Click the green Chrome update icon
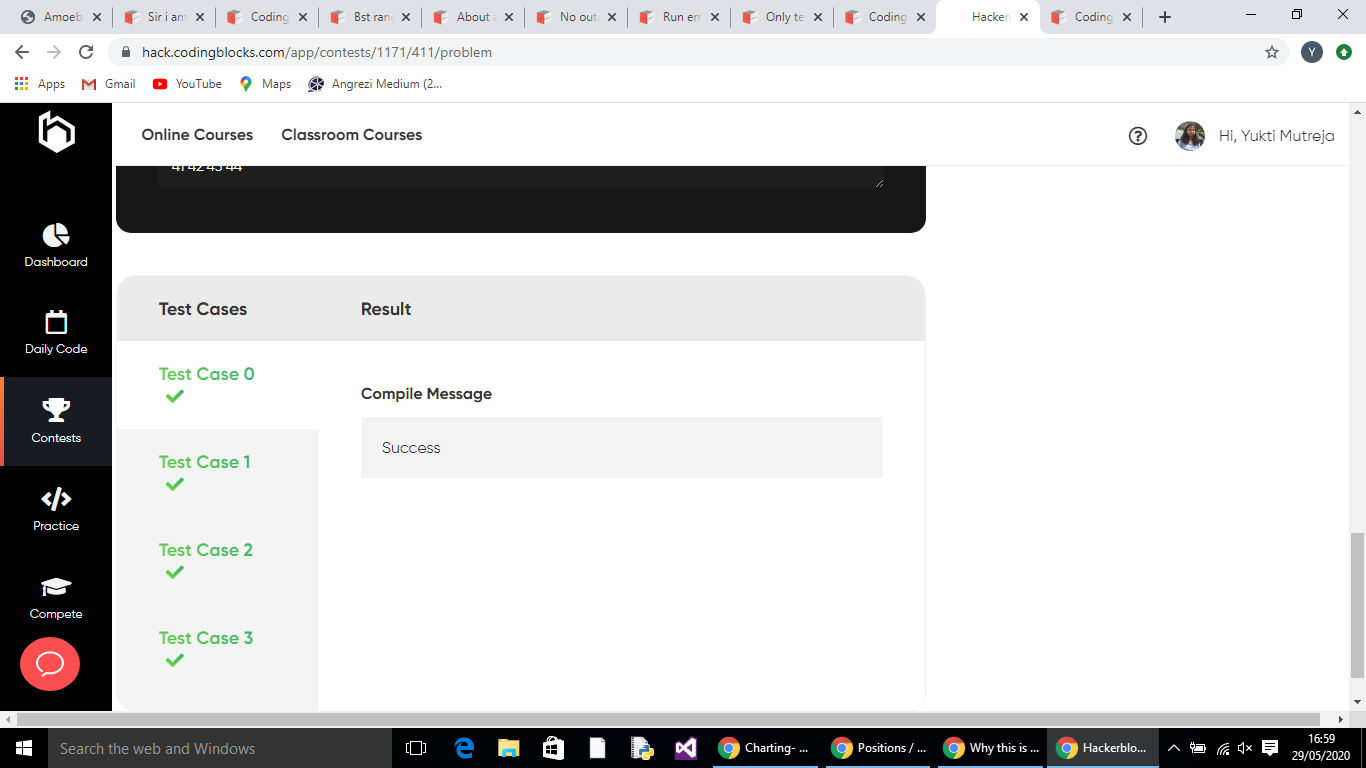 (1344, 52)
